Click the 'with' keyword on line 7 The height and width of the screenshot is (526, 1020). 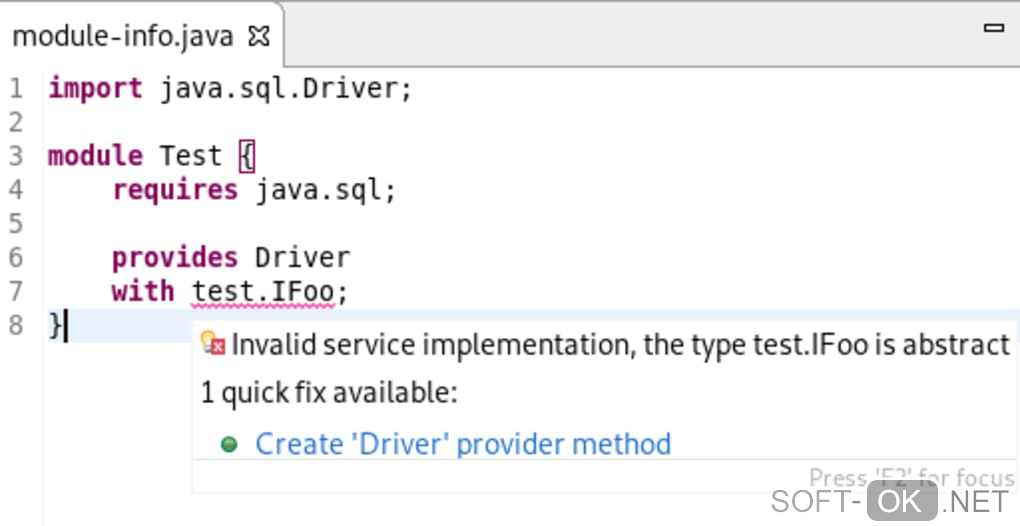click(143, 291)
